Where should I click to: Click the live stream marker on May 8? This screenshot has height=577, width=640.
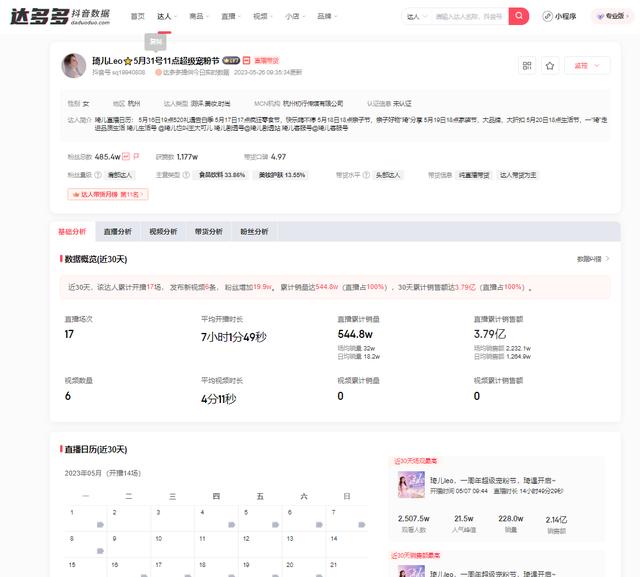click(x=100, y=551)
